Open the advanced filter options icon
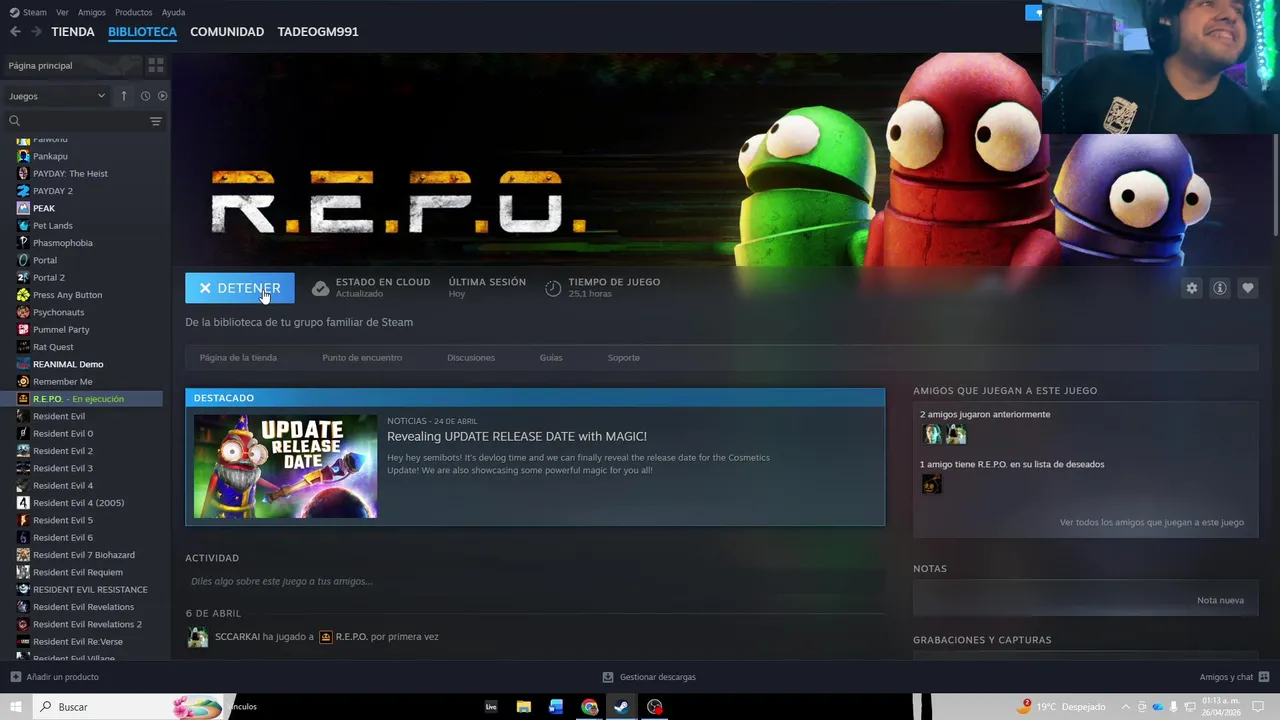This screenshot has height=720, width=1280. coord(155,121)
